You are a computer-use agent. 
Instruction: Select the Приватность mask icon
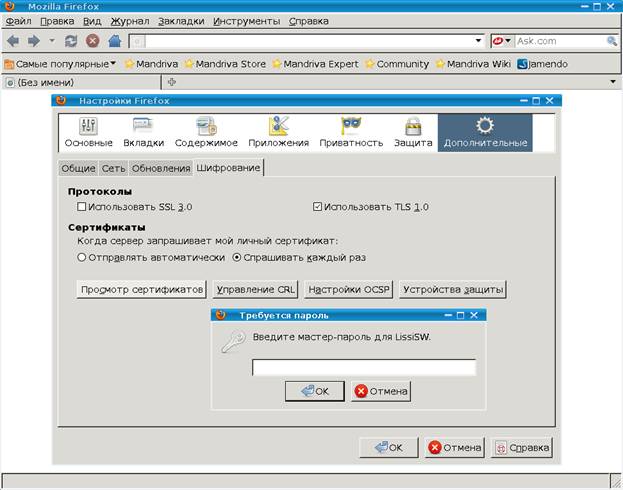(x=351, y=126)
